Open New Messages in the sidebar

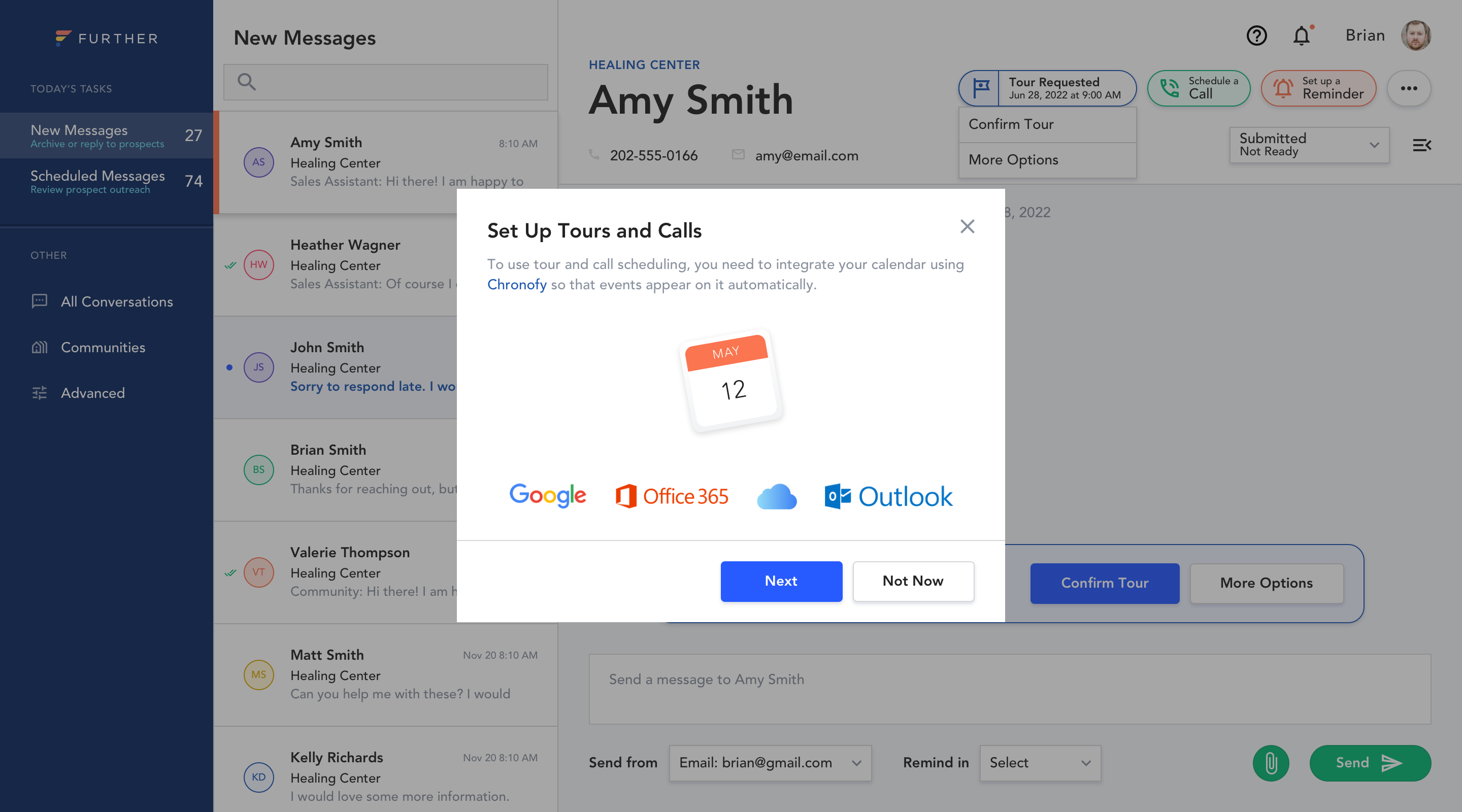[107, 136]
